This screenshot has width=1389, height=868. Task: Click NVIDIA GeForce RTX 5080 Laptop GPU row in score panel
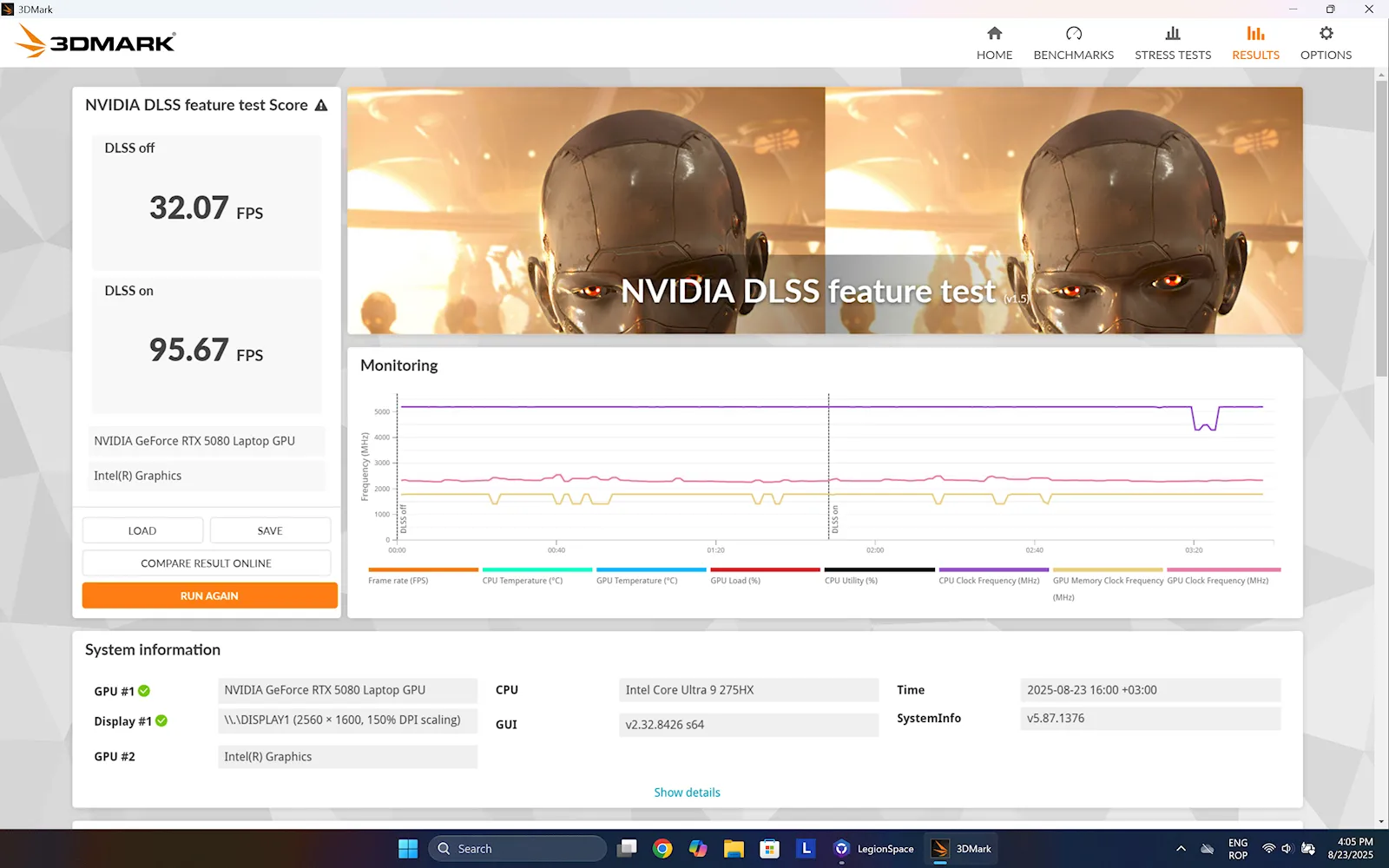[x=207, y=441]
